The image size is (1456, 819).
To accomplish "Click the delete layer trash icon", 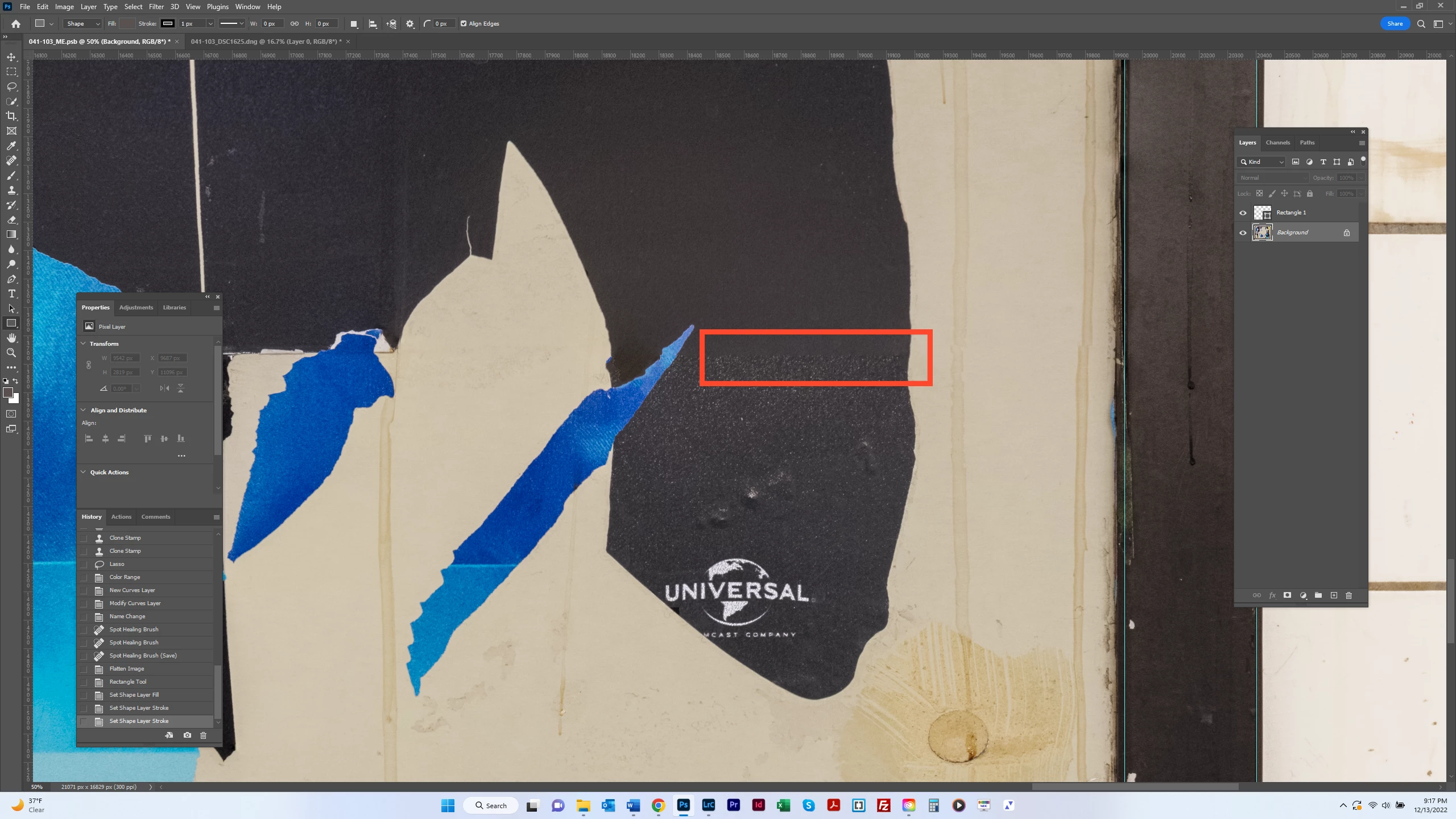I will pyautogui.click(x=1349, y=595).
